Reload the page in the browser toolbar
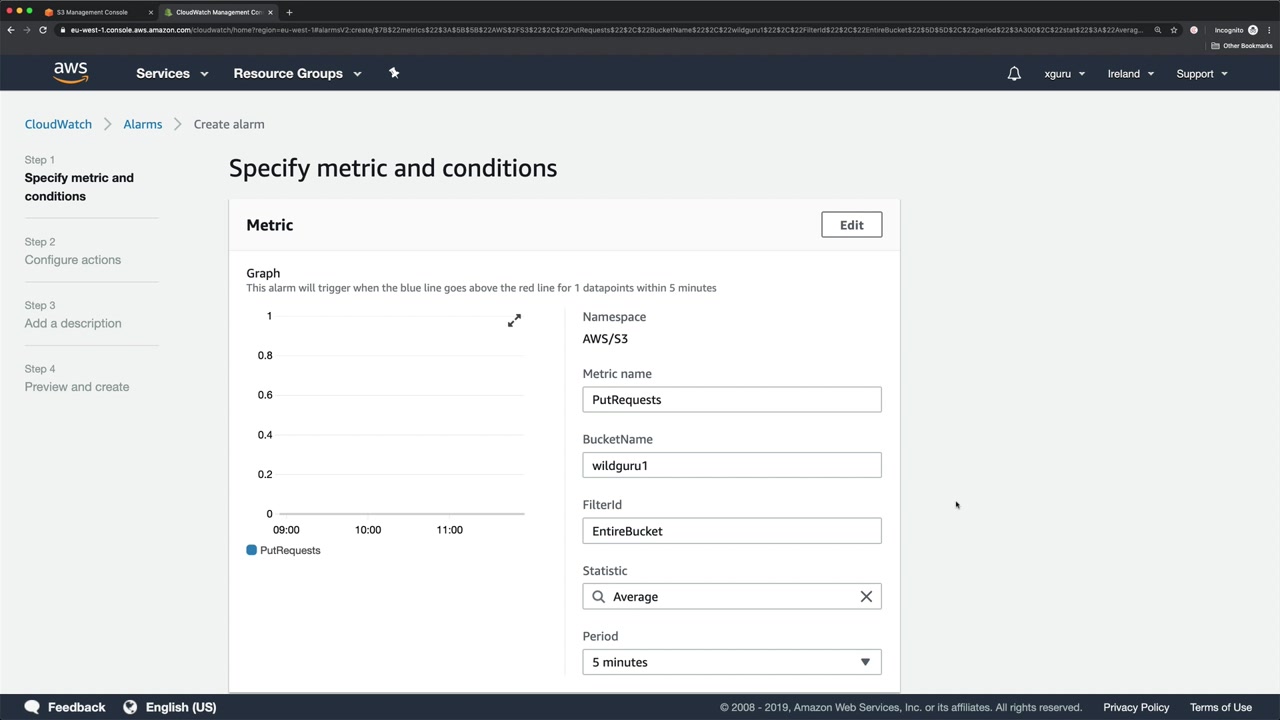 tap(43, 30)
